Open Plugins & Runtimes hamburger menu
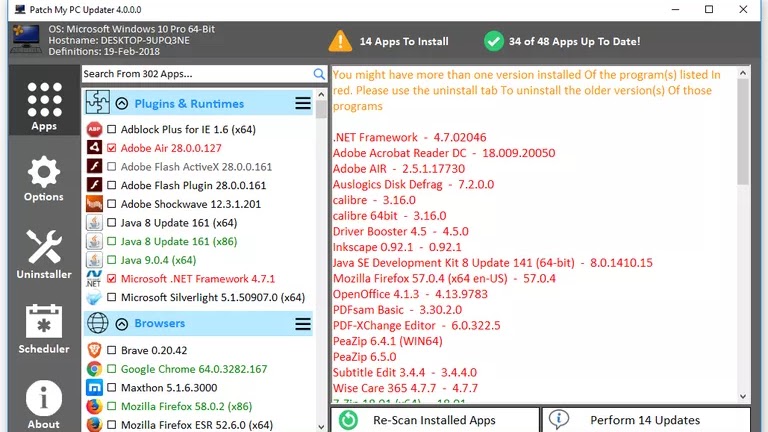 [x=303, y=103]
